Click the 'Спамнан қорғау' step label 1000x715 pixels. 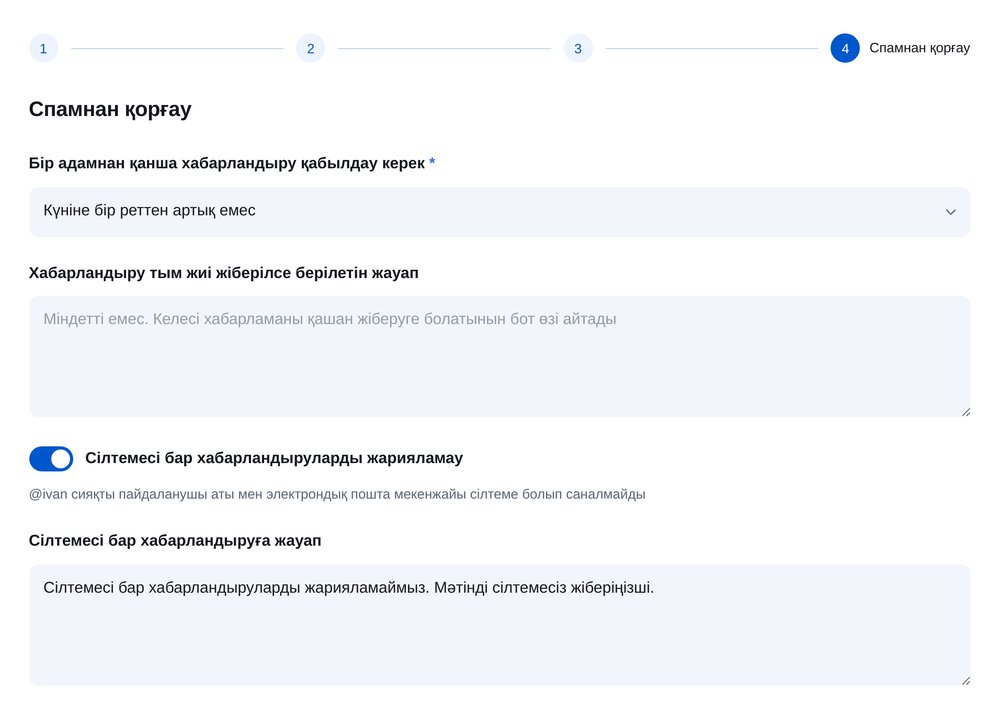[920, 48]
